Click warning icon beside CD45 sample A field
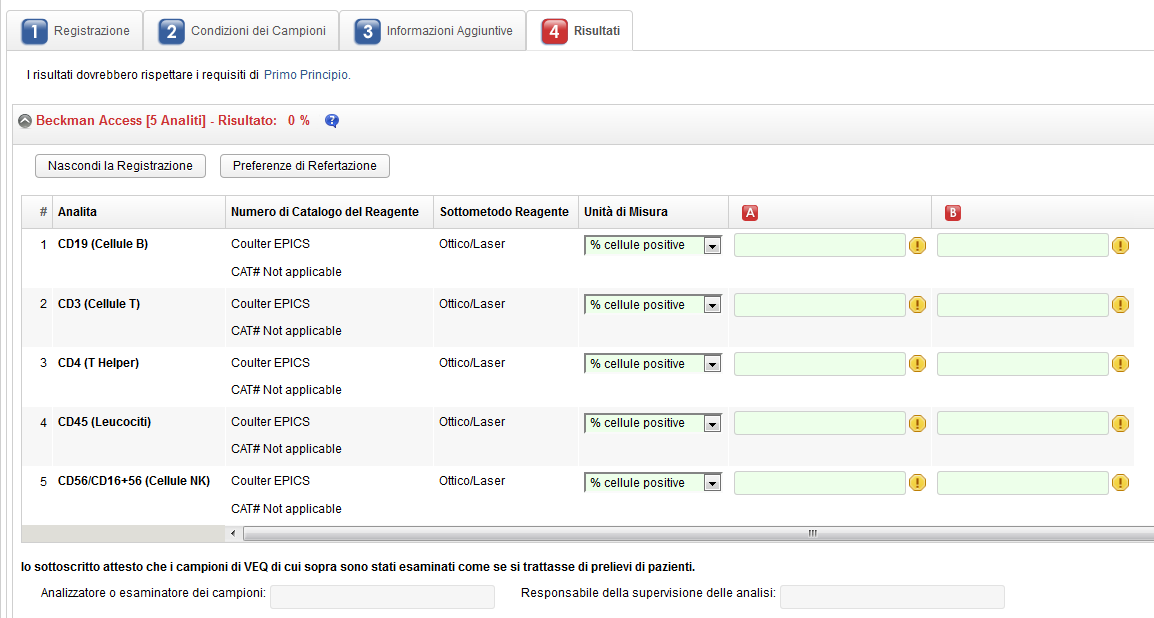Image resolution: width=1154 pixels, height=618 pixels. tap(917, 424)
